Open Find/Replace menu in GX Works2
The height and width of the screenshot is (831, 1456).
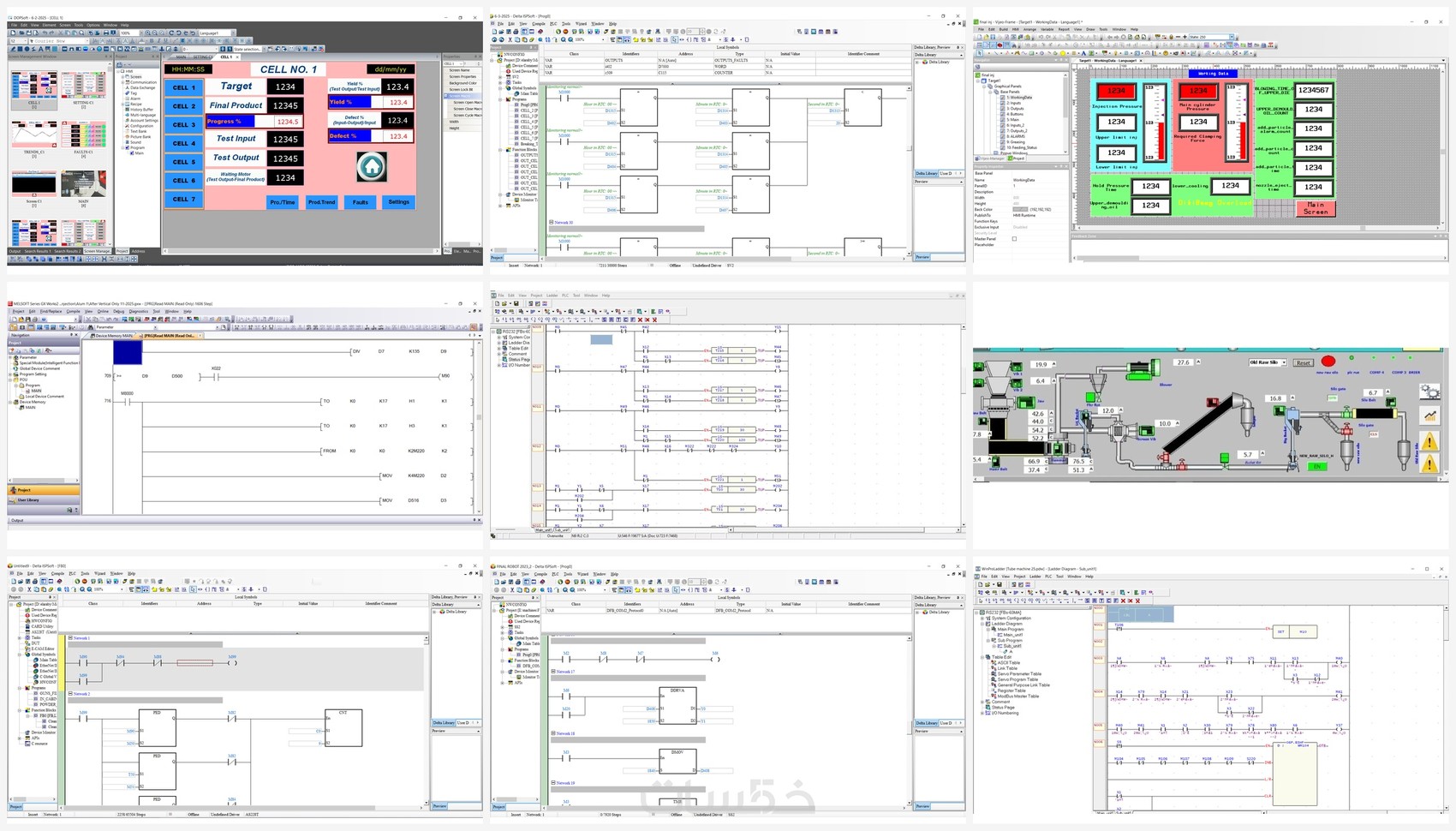[51, 312]
